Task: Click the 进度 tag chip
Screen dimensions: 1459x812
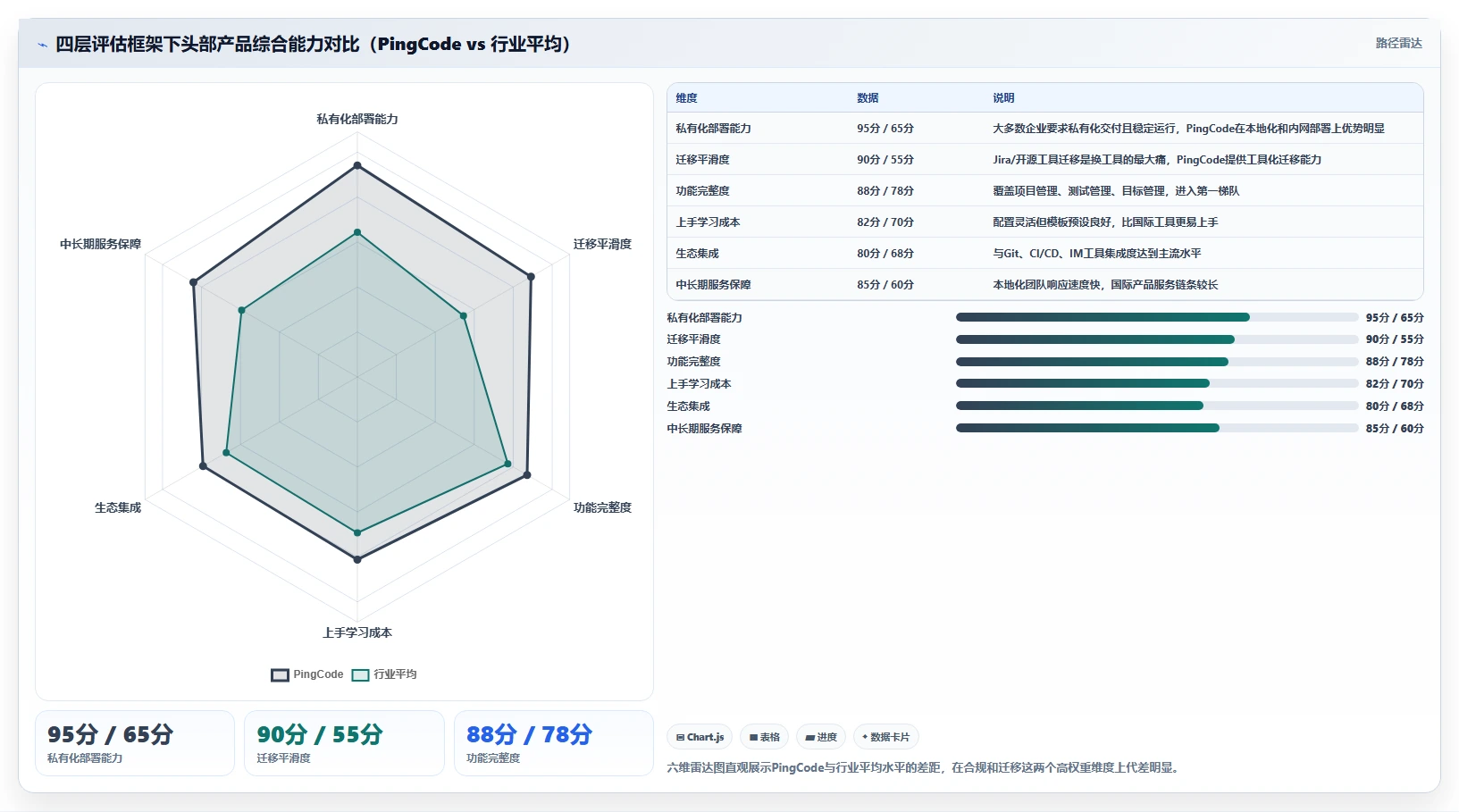Action: 821,737
